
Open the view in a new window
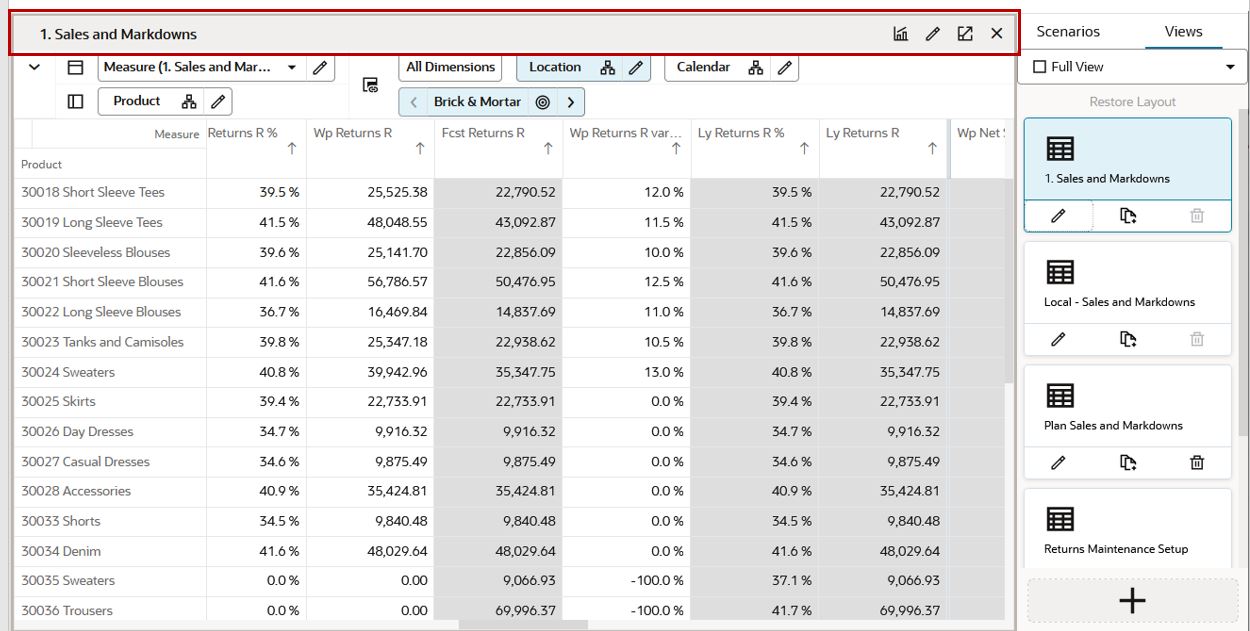pyautogui.click(x=964, y=33)
